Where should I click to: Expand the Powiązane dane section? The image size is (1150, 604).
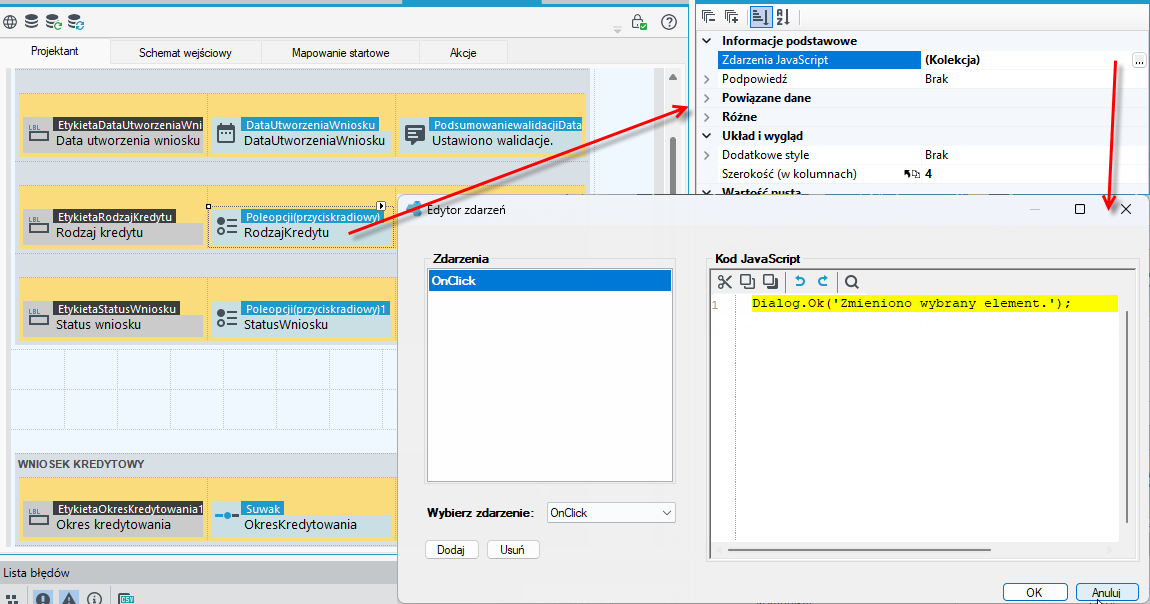[x=707, y=98]
